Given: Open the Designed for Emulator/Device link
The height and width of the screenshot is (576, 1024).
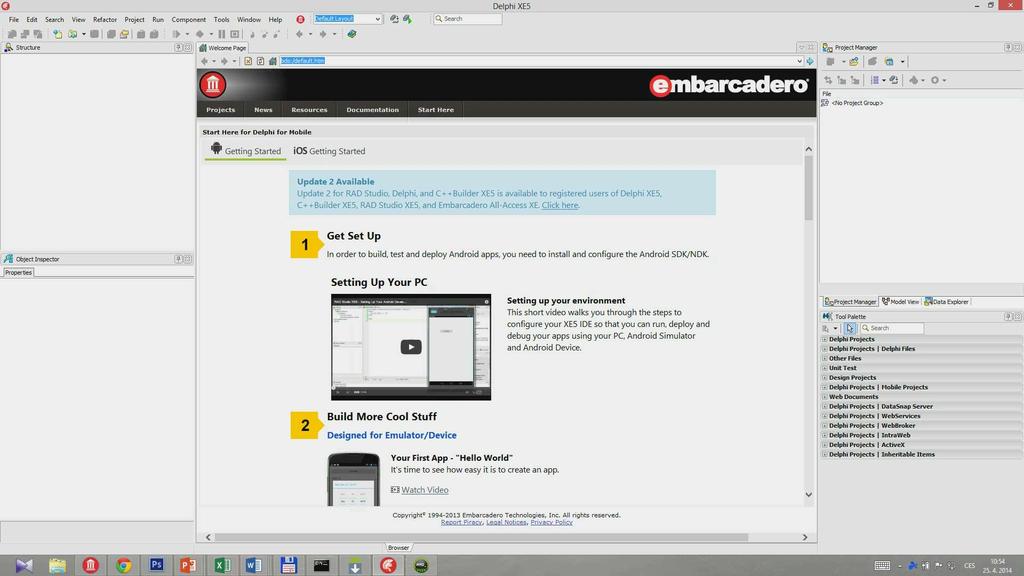Looking at the screenshot, I should (x=392, y=435).
